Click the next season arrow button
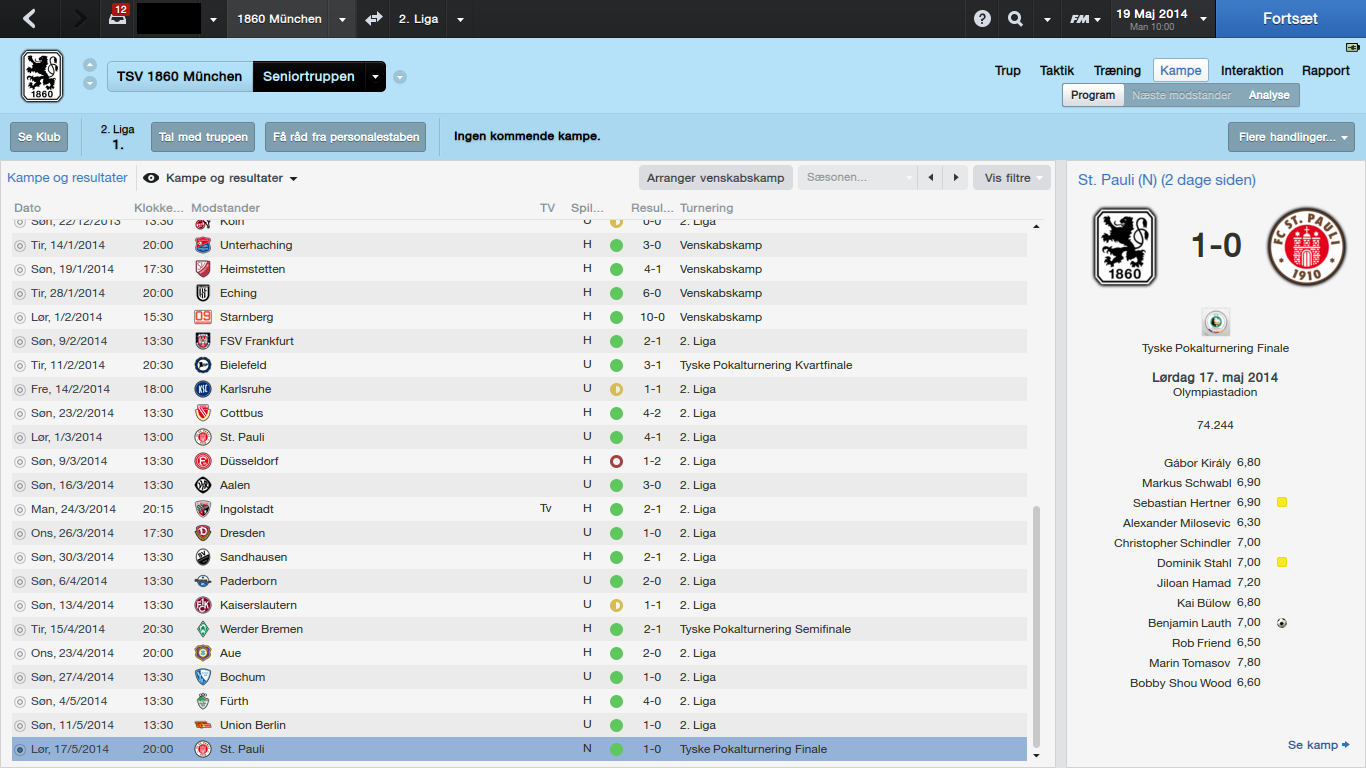Screen dimensions: 1366x768 (956, 178)
